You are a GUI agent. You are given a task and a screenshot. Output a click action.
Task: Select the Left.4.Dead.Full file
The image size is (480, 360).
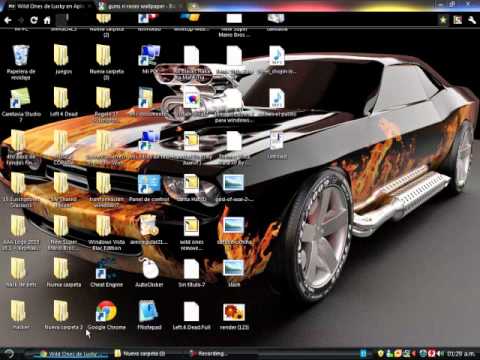(x=191, y=315)
